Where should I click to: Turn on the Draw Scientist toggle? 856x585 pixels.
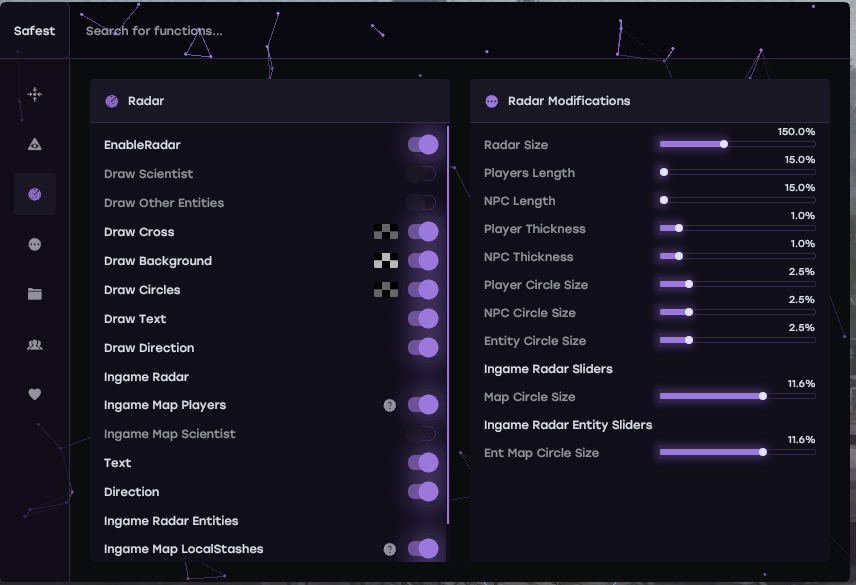coord(422,174)
